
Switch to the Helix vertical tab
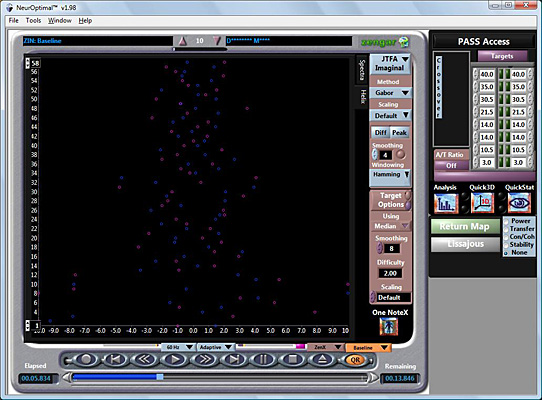363,96
